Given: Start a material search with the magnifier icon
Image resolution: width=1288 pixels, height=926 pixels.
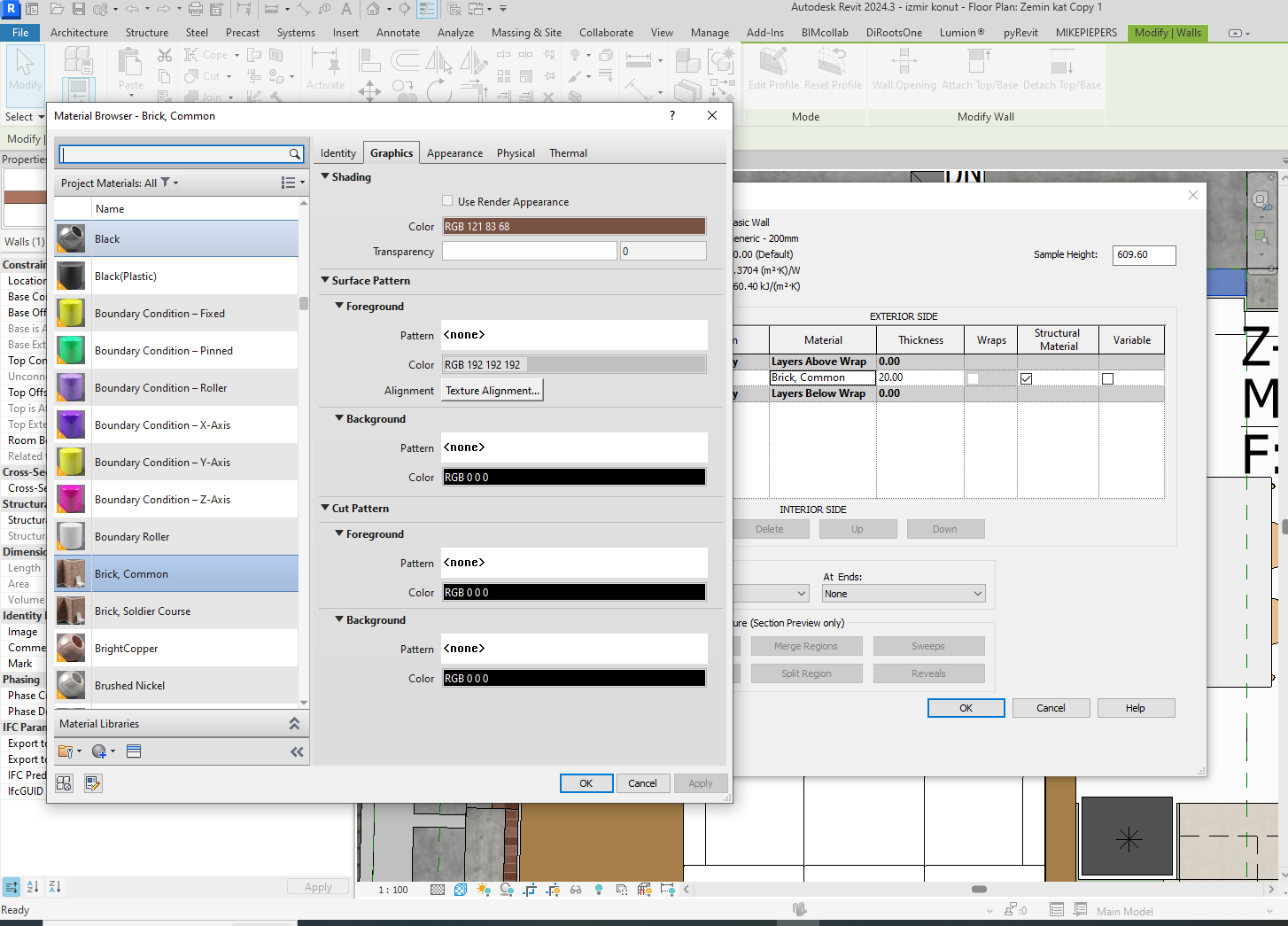Looking at the screenshot, I should point(295,153).
